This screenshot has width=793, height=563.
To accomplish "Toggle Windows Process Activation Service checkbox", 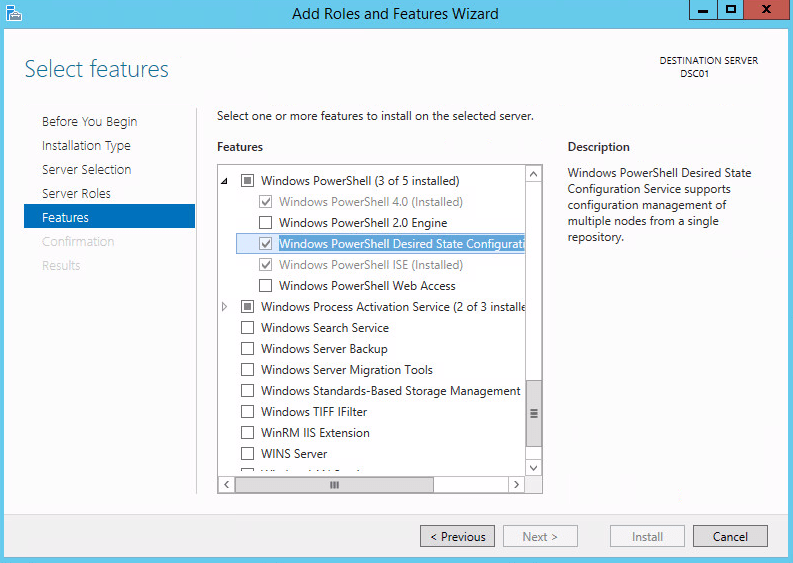I will (247, 307).
